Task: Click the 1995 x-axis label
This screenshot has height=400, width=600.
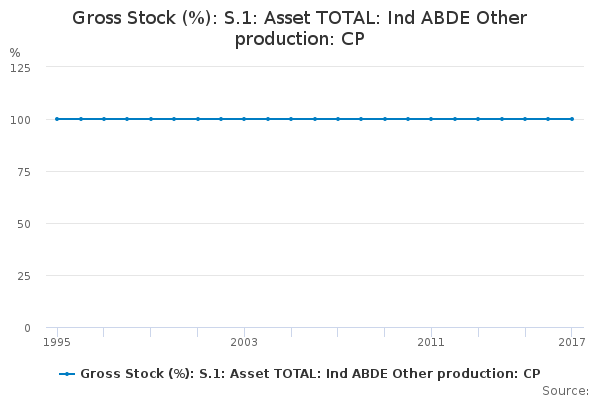Action: [x=57, y=343]
